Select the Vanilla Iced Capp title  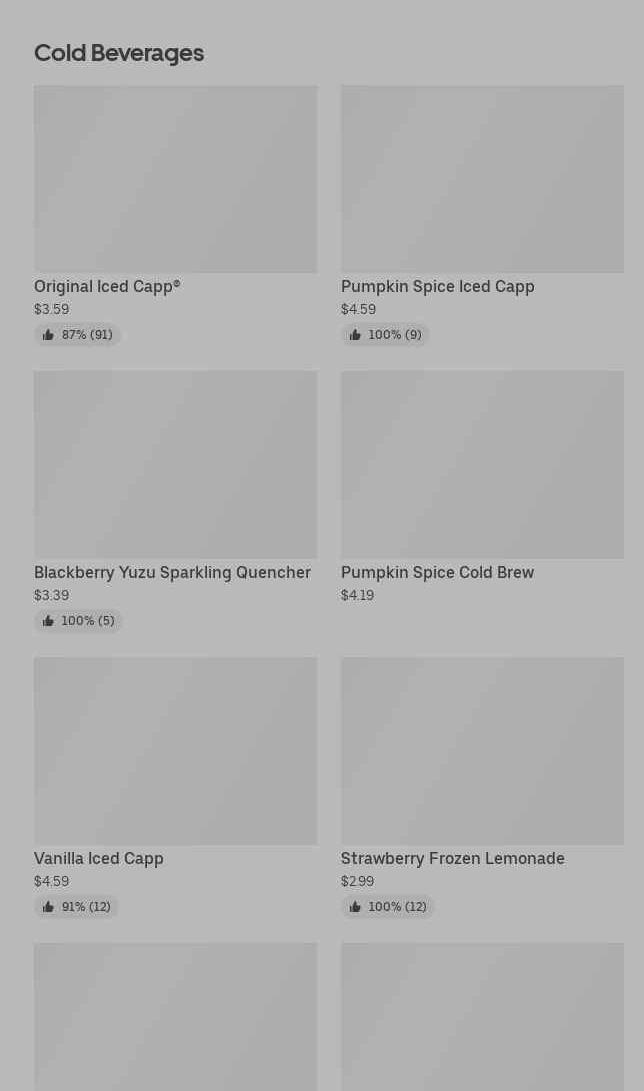point(98,858)
